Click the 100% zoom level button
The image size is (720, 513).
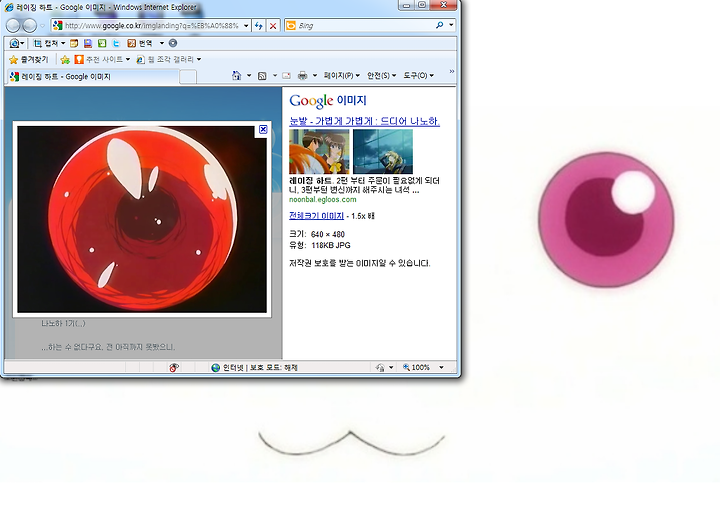tap(416, 367)
